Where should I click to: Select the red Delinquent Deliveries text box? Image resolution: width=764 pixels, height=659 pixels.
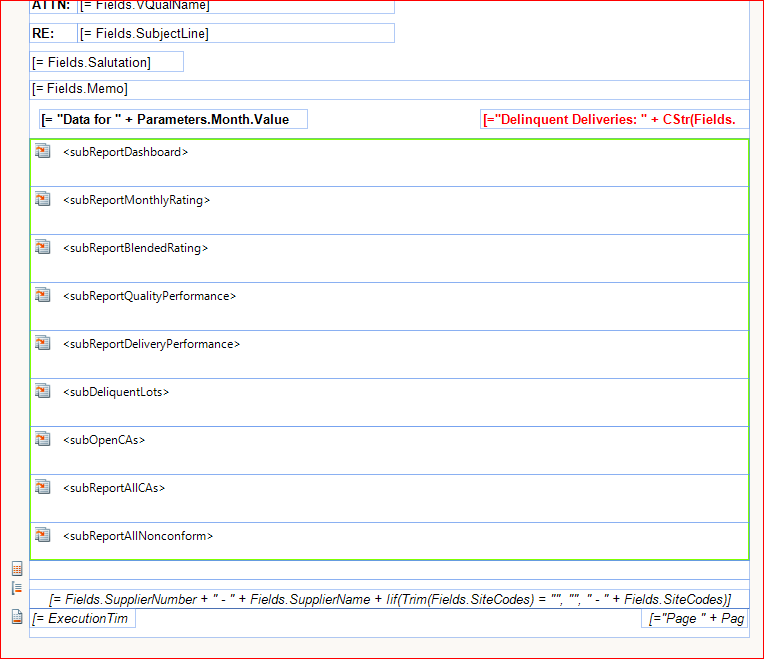coord(614,119)
